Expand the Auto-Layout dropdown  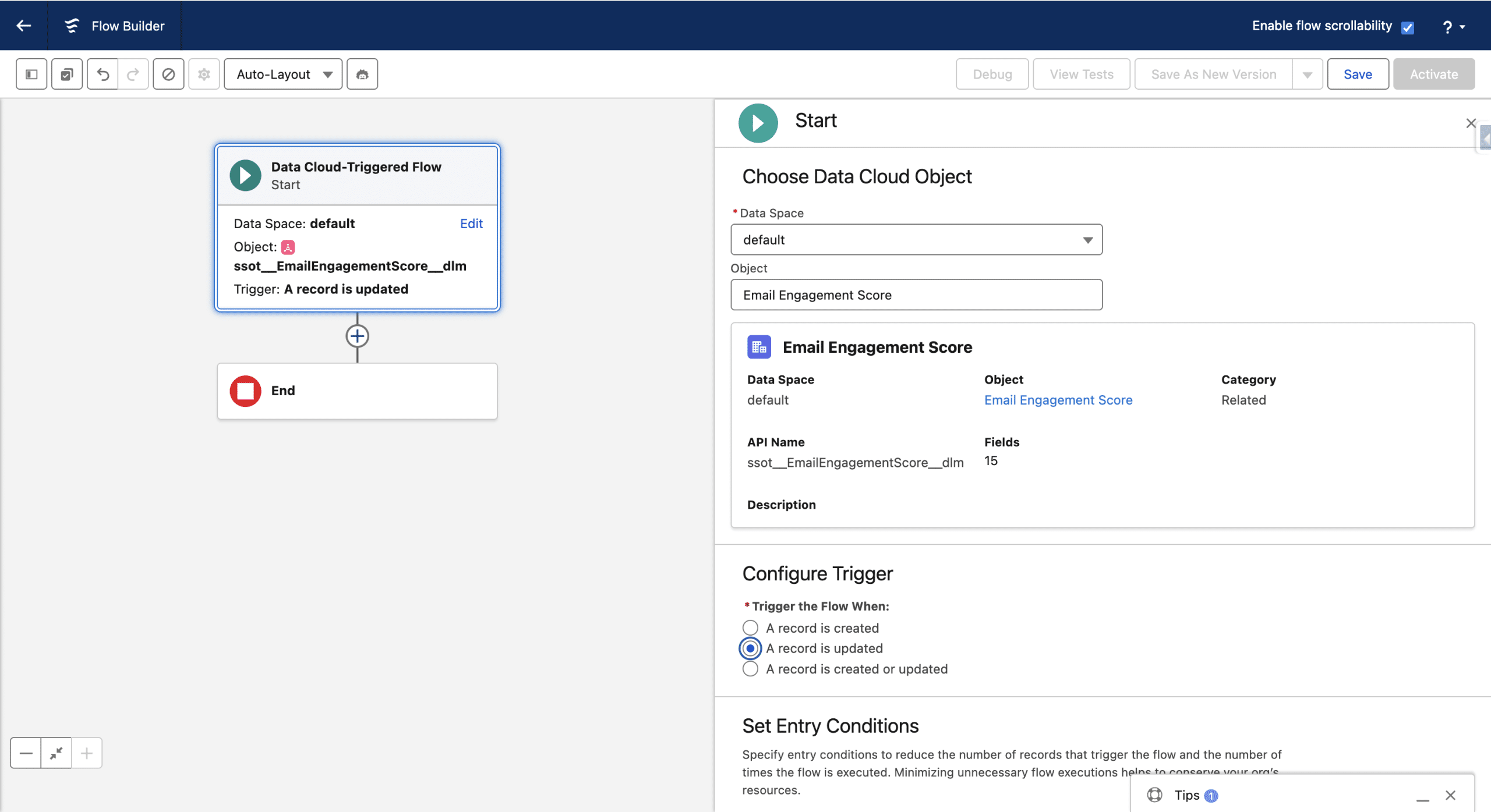283,74
